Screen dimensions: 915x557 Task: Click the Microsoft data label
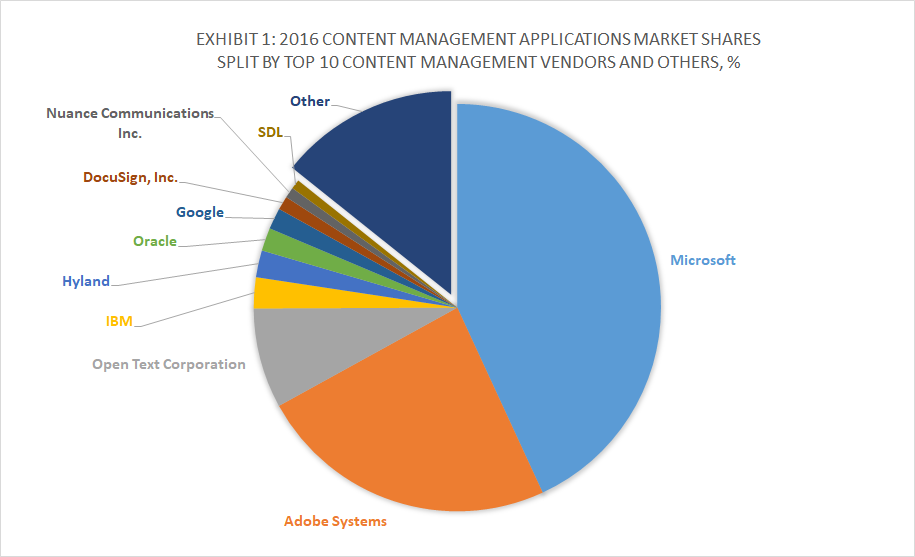click(x=703, y=260)
